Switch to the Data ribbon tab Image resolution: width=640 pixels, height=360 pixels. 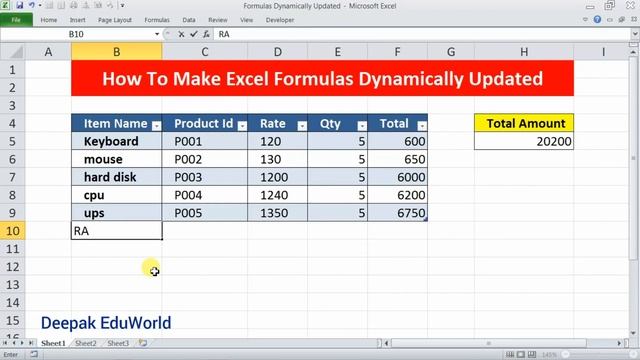(189, 20)
